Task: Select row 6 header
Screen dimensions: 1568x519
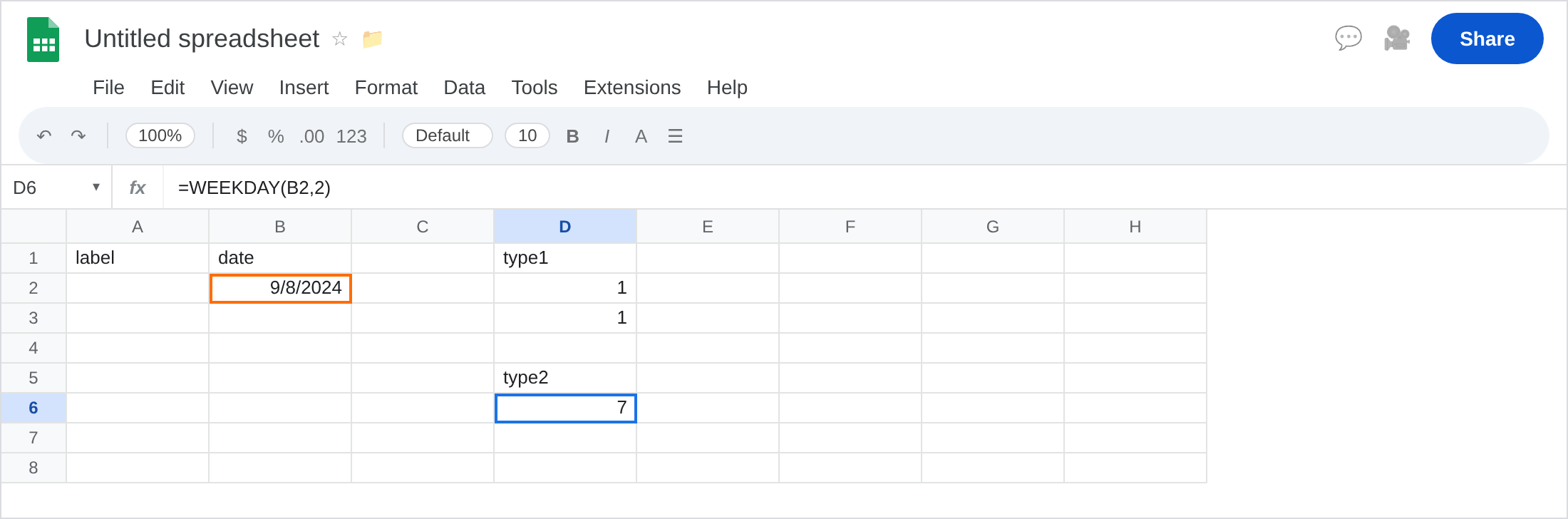Action: pos(33,408)
